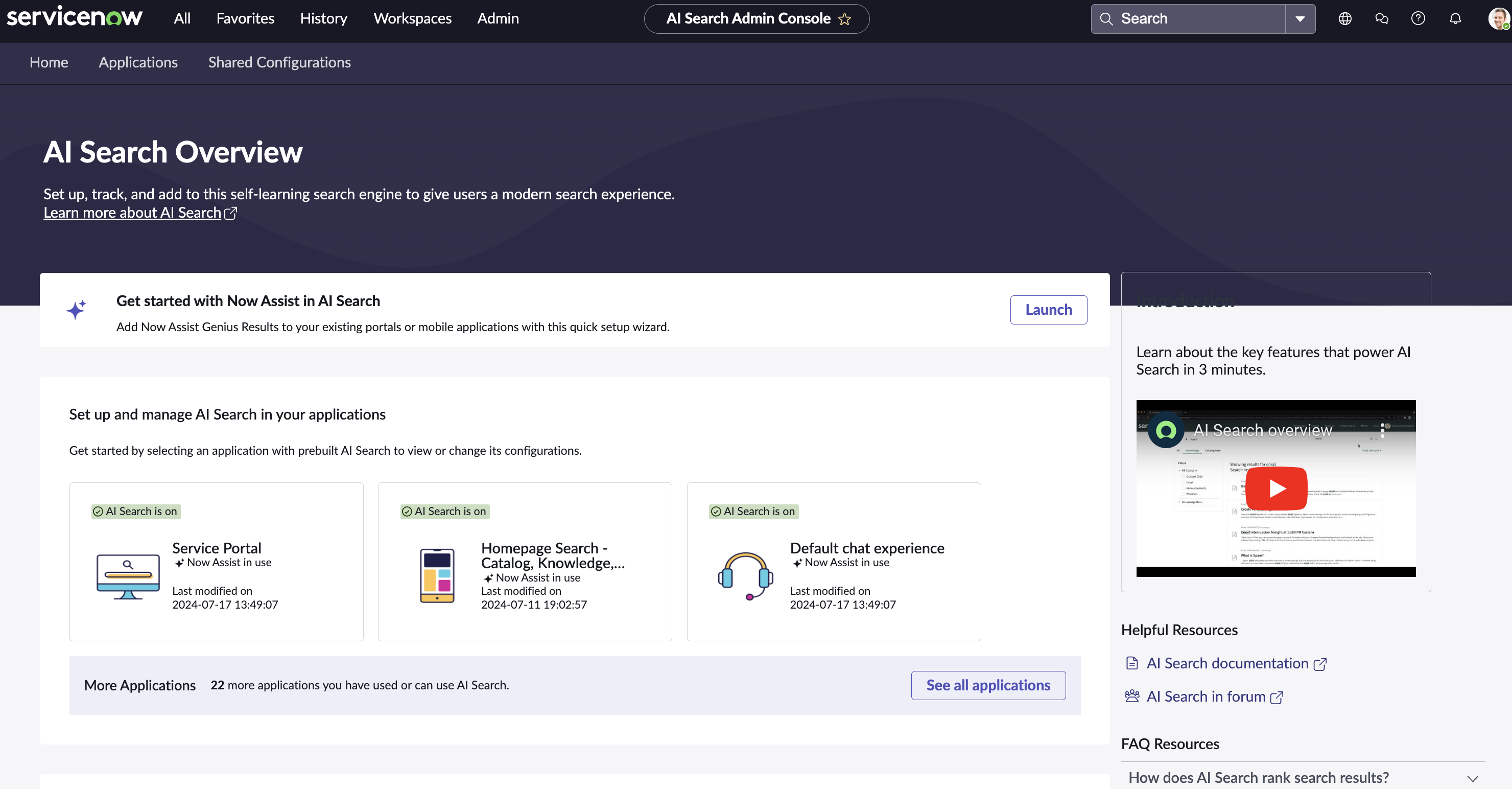Open the globe scope selector icon

pyautogui.click(x=1345, y=19)
